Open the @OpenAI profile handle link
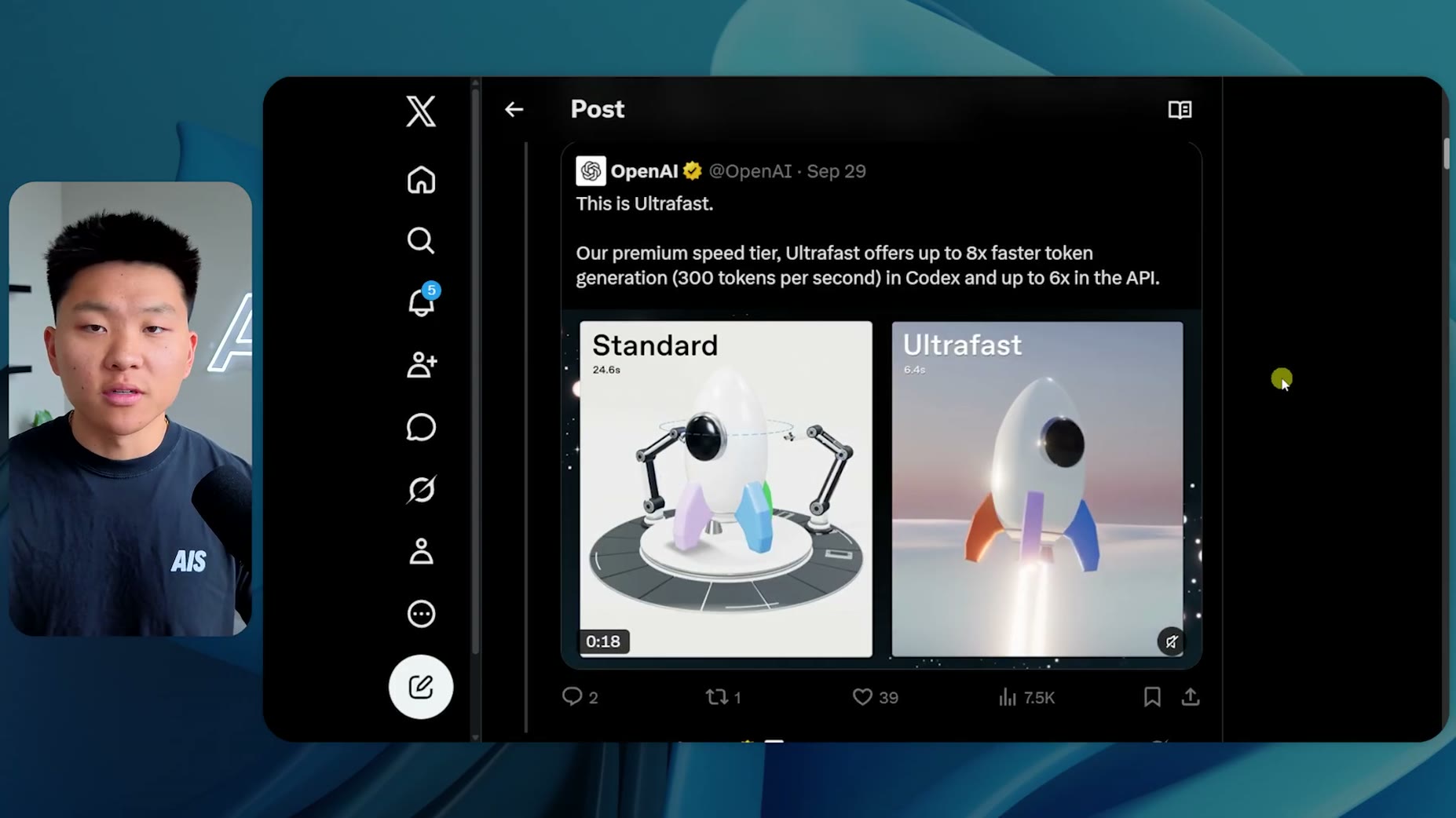The height and width of the screenshot is (818, 1456). tap(750, 171)
